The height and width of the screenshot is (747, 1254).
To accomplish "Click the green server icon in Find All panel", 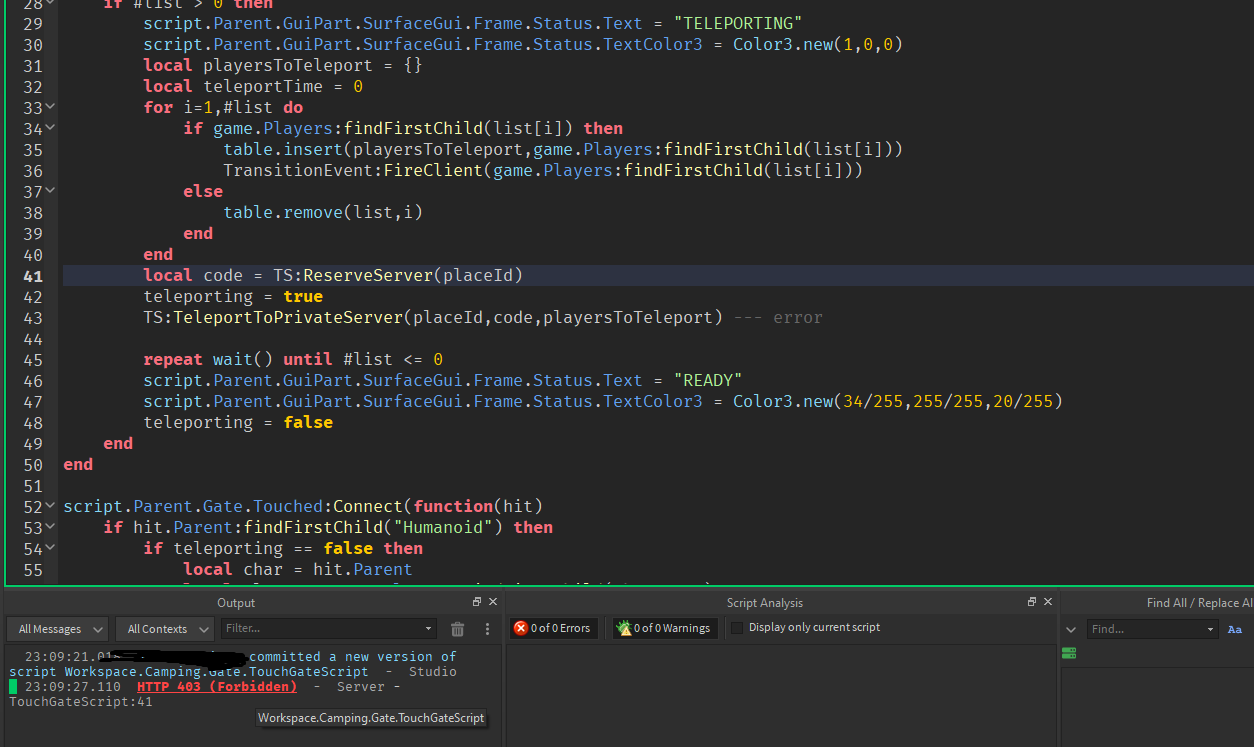I will [1068, 652].
